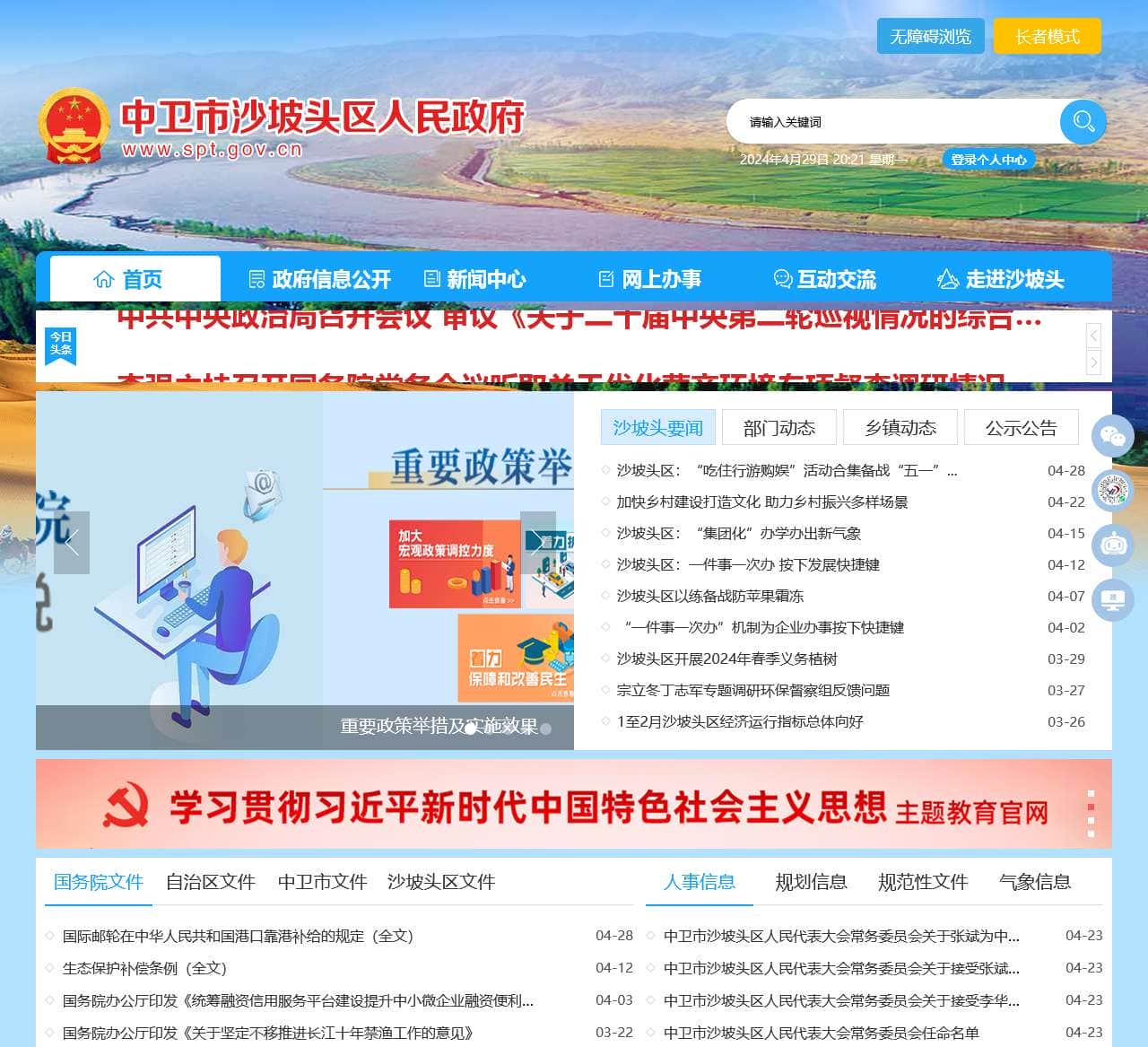The height and width of the screenshot is (1047, 1148).
Task: Switch news list to 部门动态
Action: pos(778,428)
